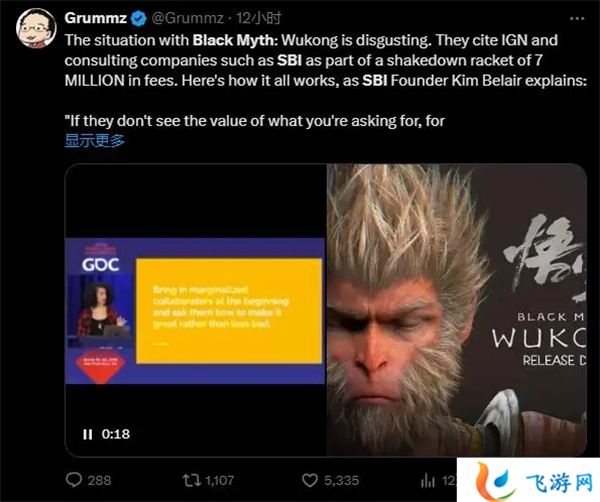This screenshot has width=600, height=502.
Task: Click the 12小时 timestamp link
Action: [x=259, y=18]
